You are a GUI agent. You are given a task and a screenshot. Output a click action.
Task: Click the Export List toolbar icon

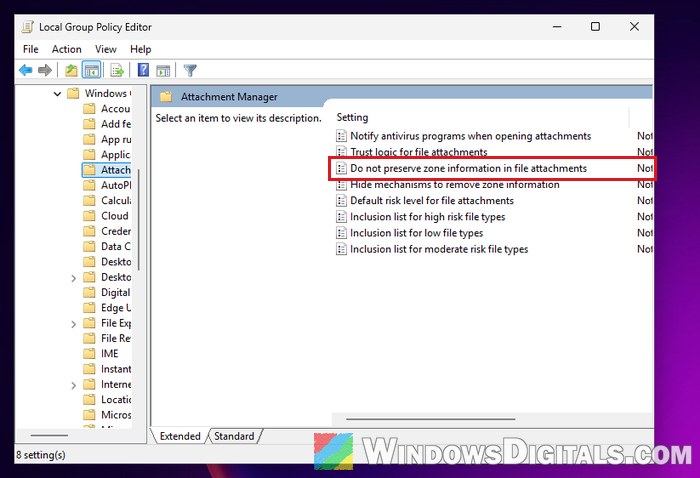(x=117, y=70)
